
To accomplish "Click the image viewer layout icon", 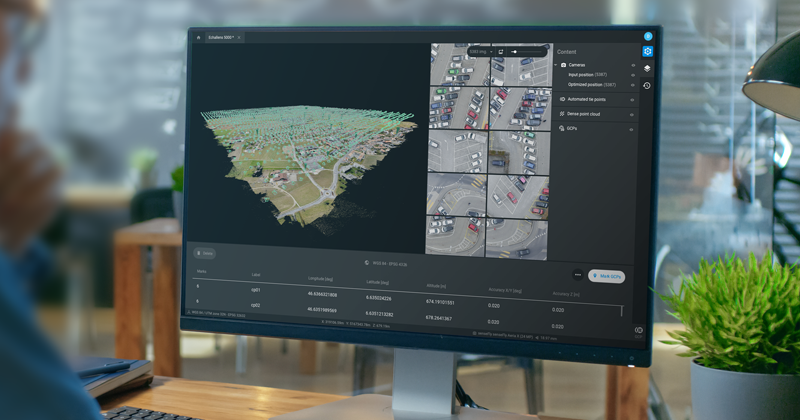I will 501,51.
